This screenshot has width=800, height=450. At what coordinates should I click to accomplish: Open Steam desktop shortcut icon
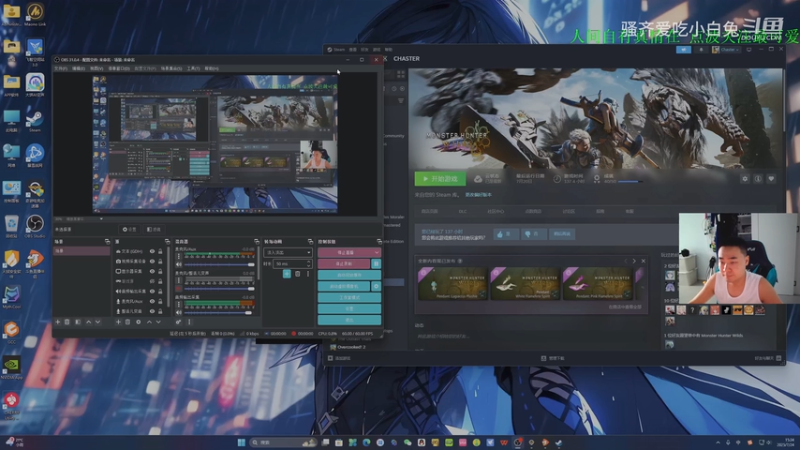(x=35, y=121)
